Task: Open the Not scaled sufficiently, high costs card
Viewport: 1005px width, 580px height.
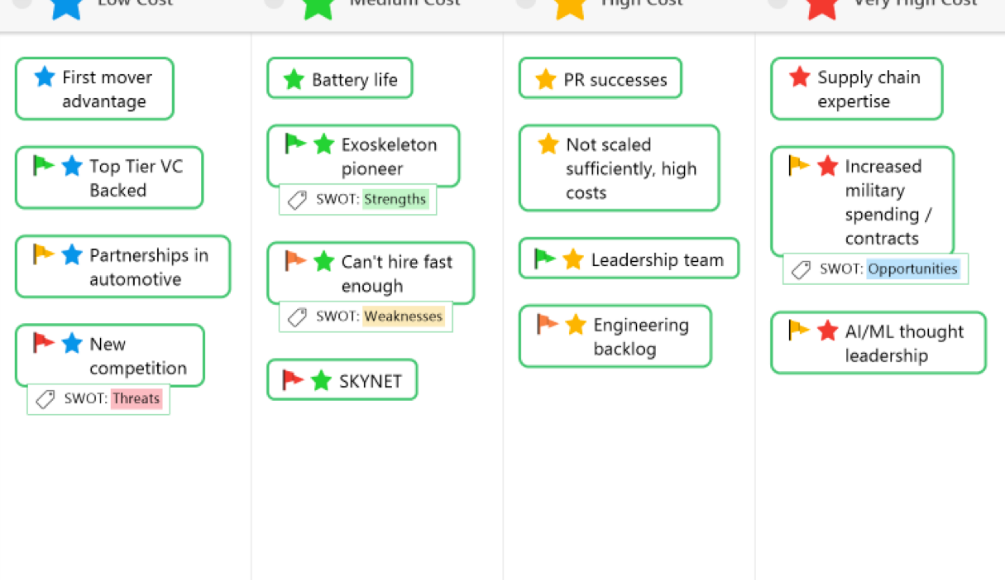Action: pos(630,169)
